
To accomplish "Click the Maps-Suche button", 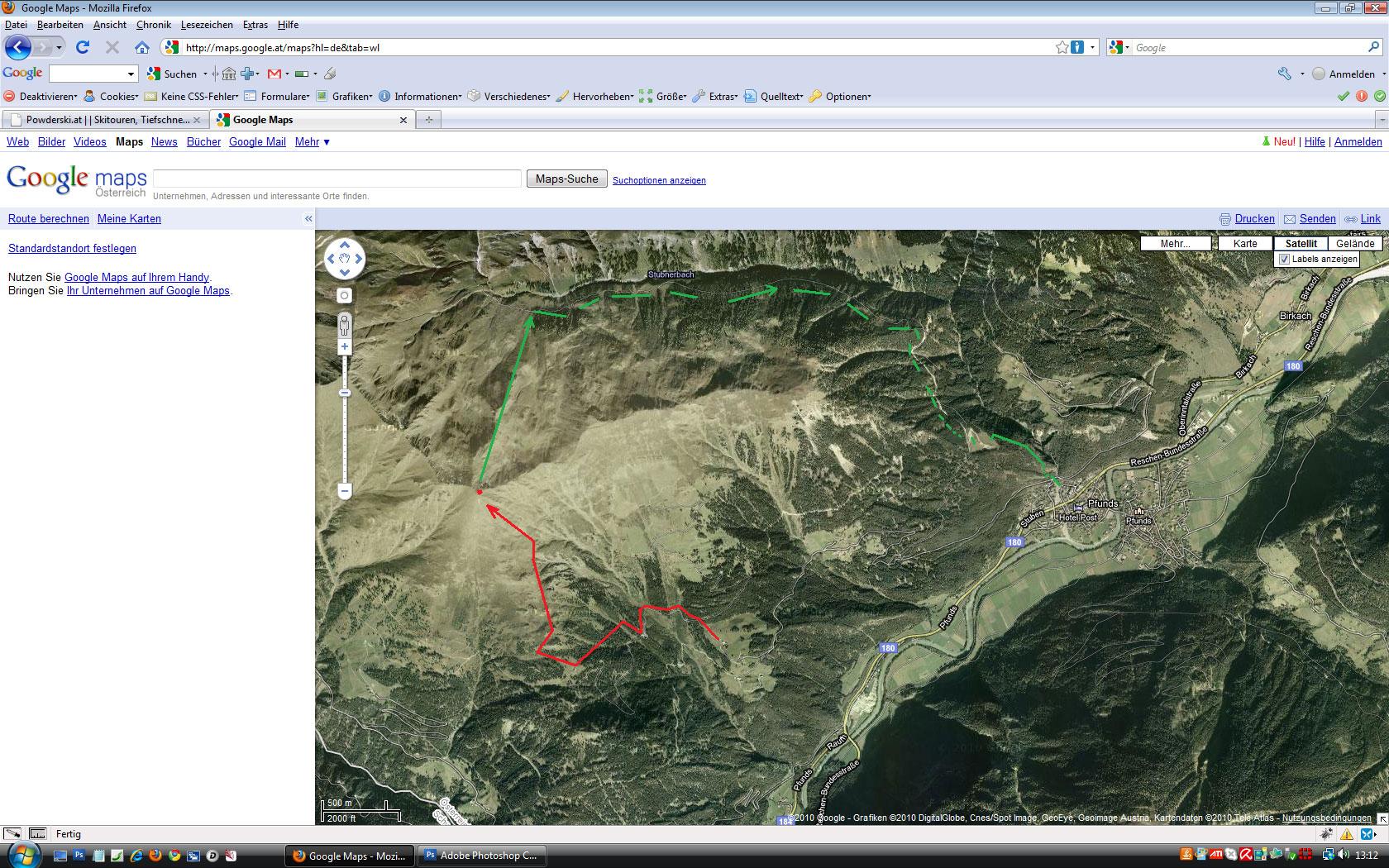I will (x=567, y=179).
